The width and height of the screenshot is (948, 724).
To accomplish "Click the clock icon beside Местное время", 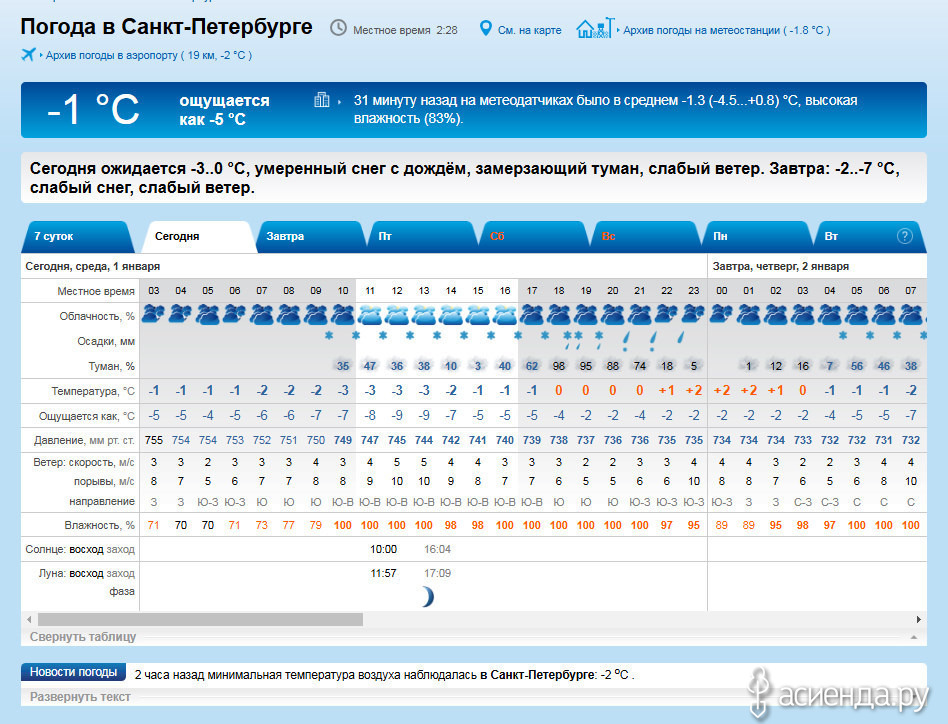I will pos(338,28).
